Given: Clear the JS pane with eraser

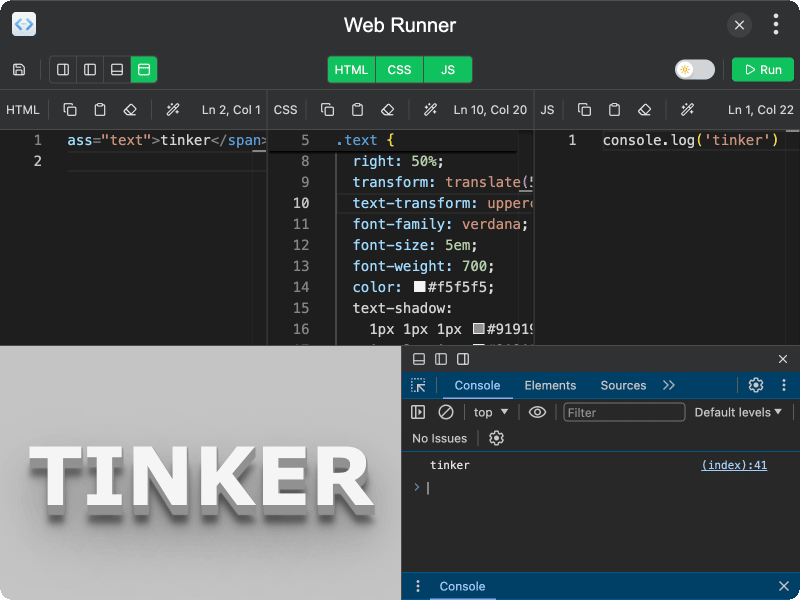Looking at the screenshot, I should point(644,110).
